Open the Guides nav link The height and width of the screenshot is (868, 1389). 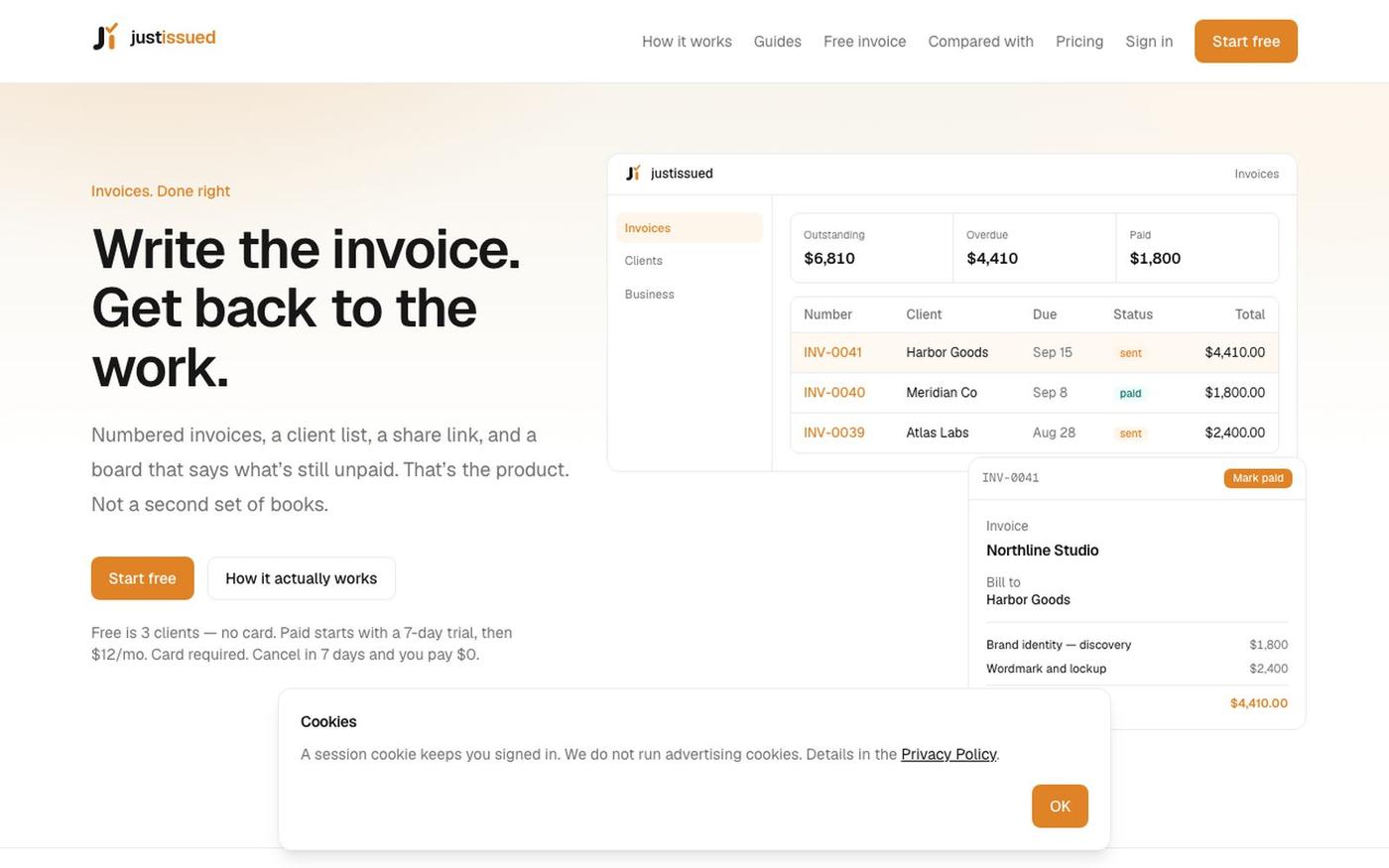pos(777,42)
